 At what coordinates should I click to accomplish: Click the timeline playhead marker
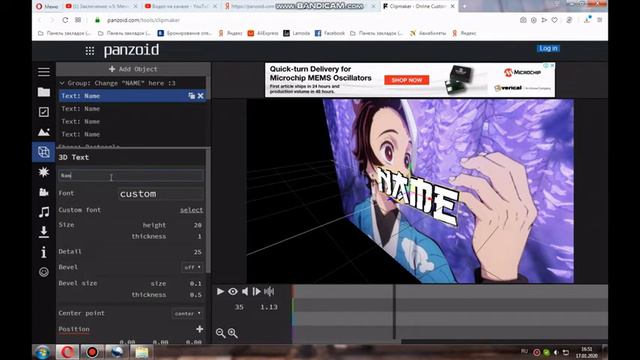coord(394,311)
